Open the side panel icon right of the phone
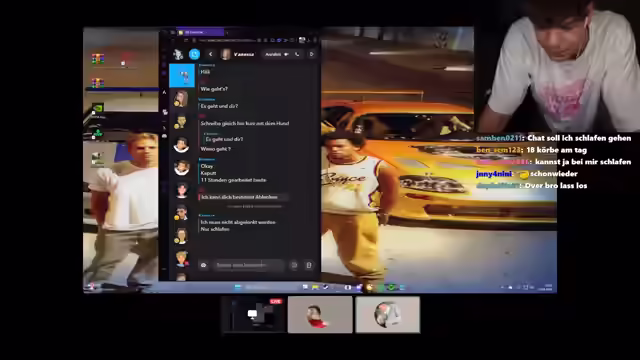The height and width of the screenshot is (360, 640). [x=311, y=54]
